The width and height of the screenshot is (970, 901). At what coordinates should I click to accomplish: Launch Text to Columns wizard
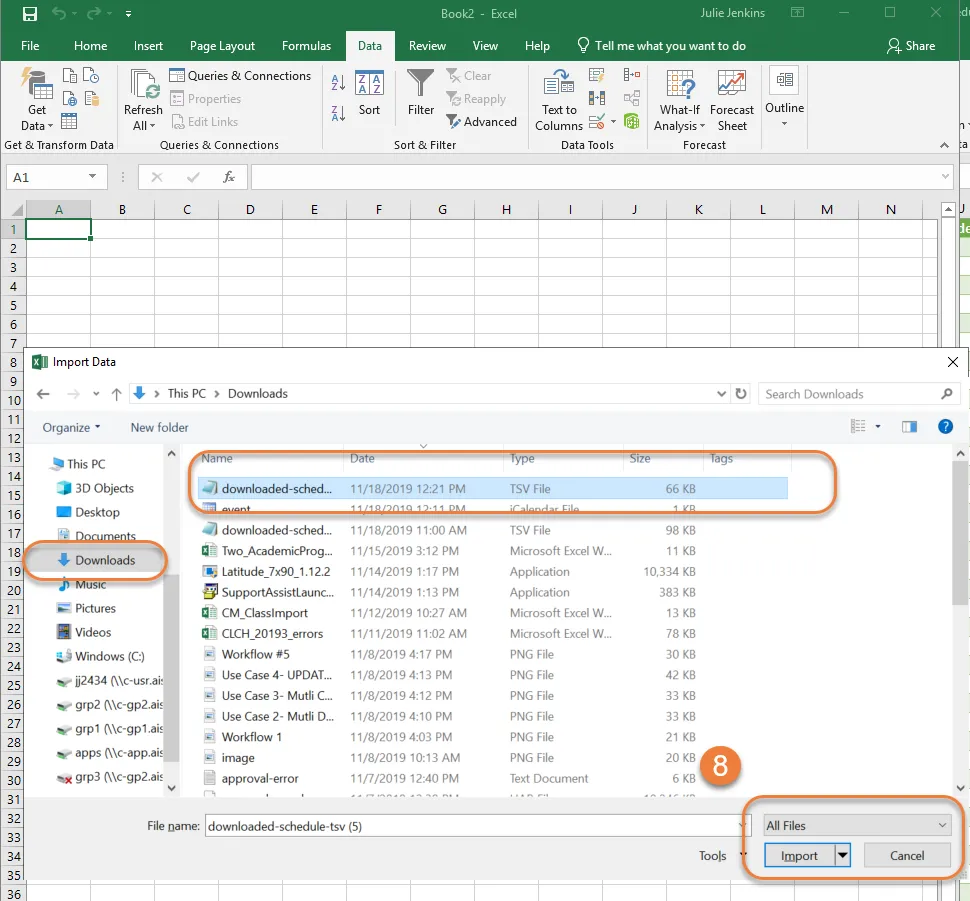click(559, 100)
